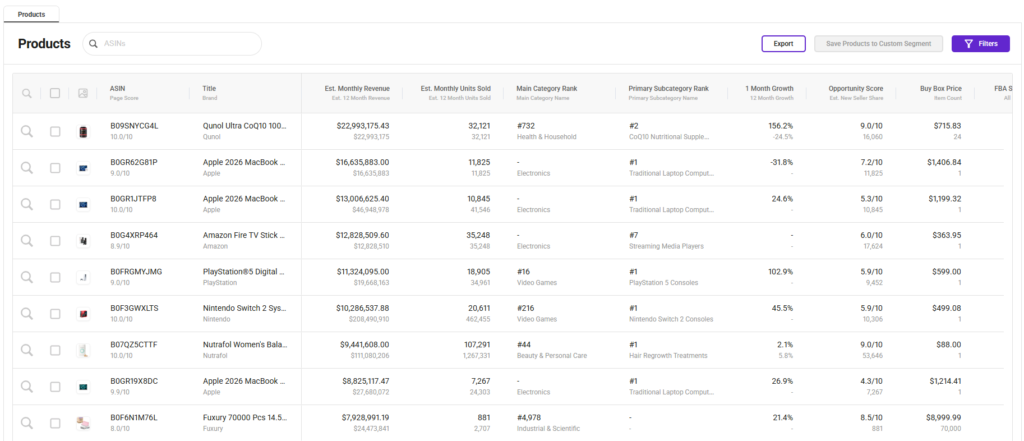The width and height of the screenshot is (1024, 441).
Task: Open the Filters panel
Action: [980, 44]
